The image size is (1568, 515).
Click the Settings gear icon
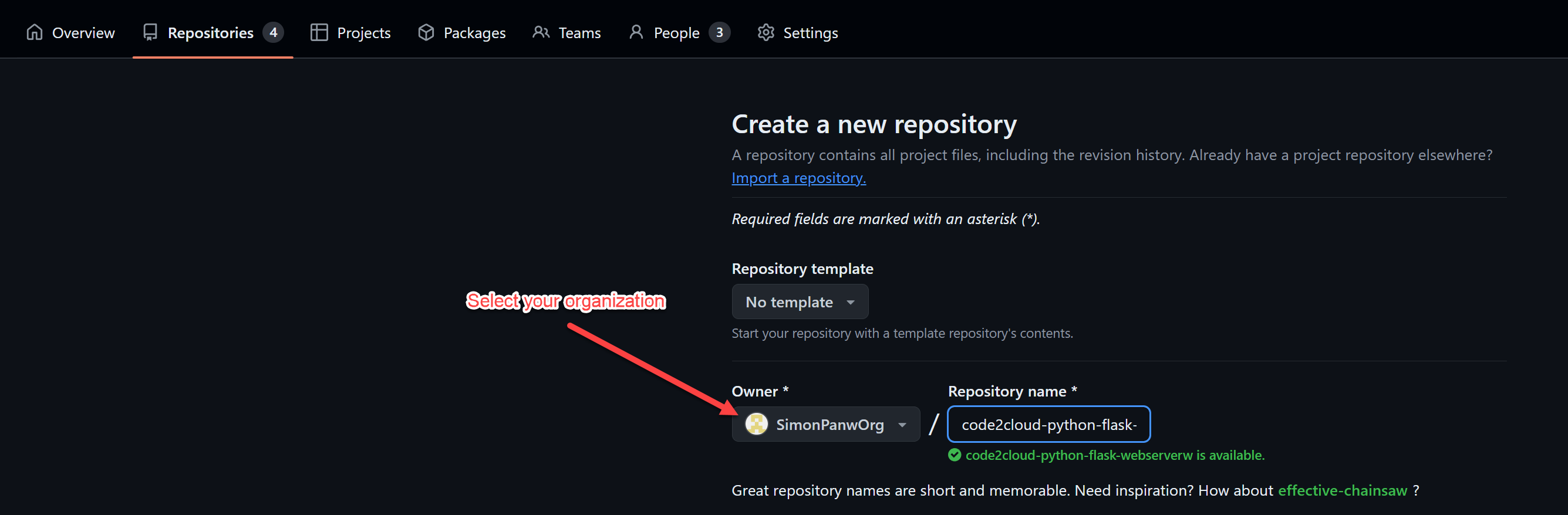[766, 32]
